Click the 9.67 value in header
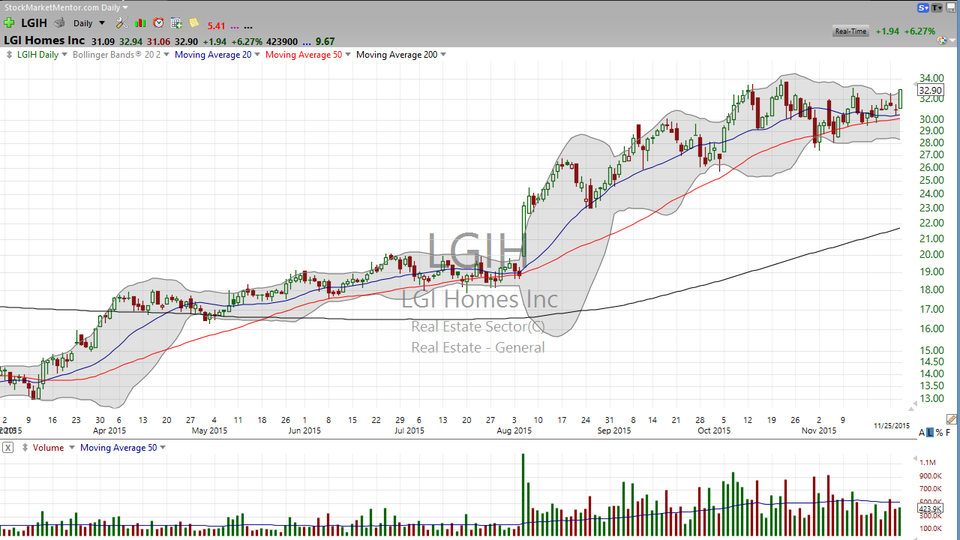Viewport: 960px width, 540px height. coord(325,42)
